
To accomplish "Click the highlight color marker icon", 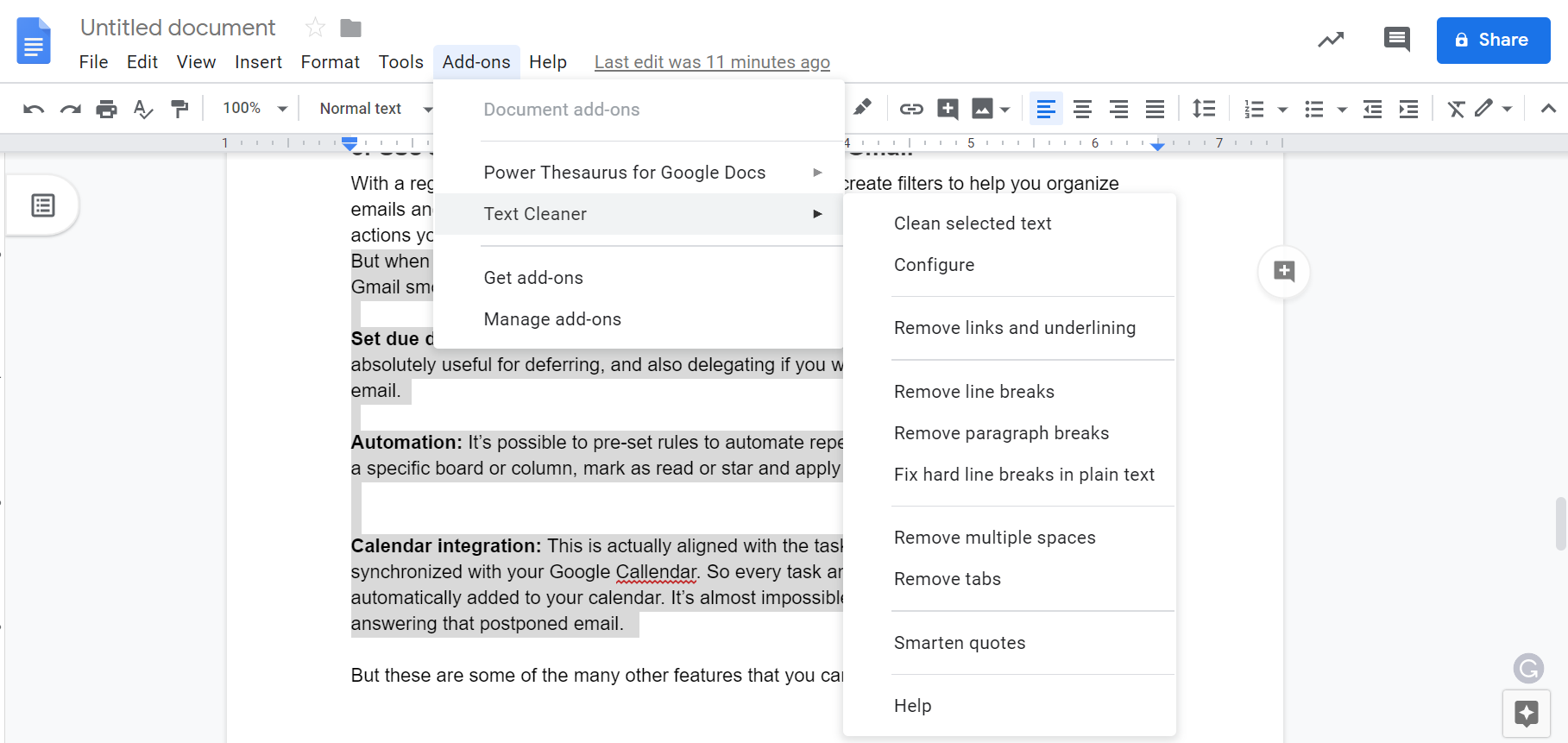I will pyautogui.click(x=862, y=108).
